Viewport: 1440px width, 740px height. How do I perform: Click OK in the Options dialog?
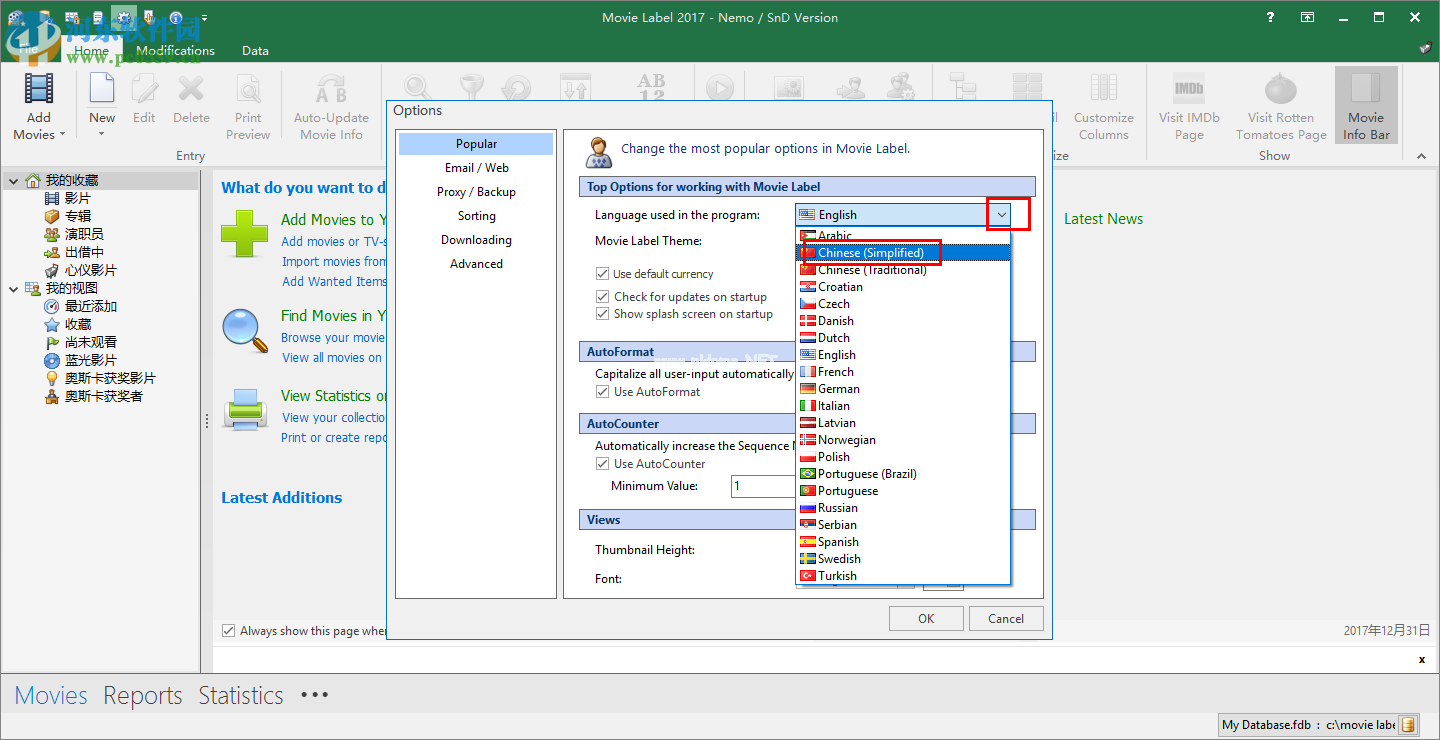click(926, 618)
